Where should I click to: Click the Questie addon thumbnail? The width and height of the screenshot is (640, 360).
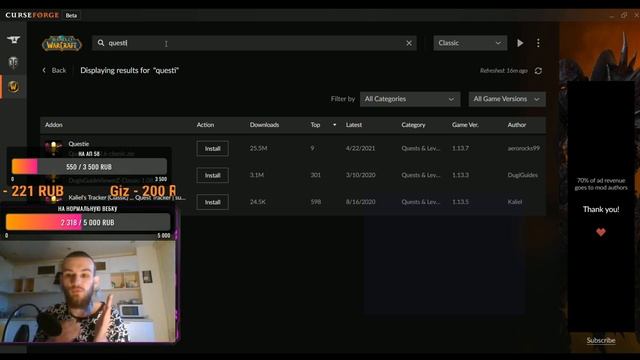pos(53,147)
